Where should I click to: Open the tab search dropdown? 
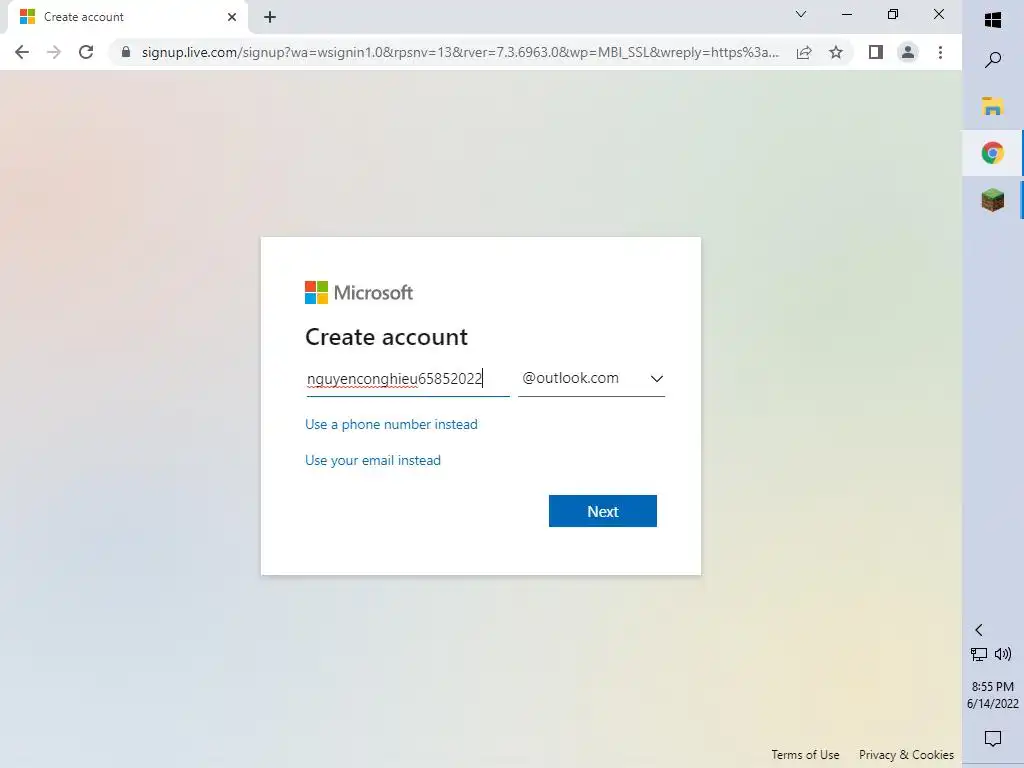point(801,14)
